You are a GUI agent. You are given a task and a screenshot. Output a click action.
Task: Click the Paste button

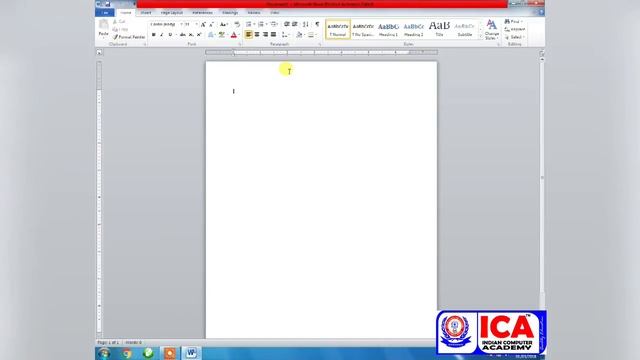pyautogui.click(x=103, y=28)
